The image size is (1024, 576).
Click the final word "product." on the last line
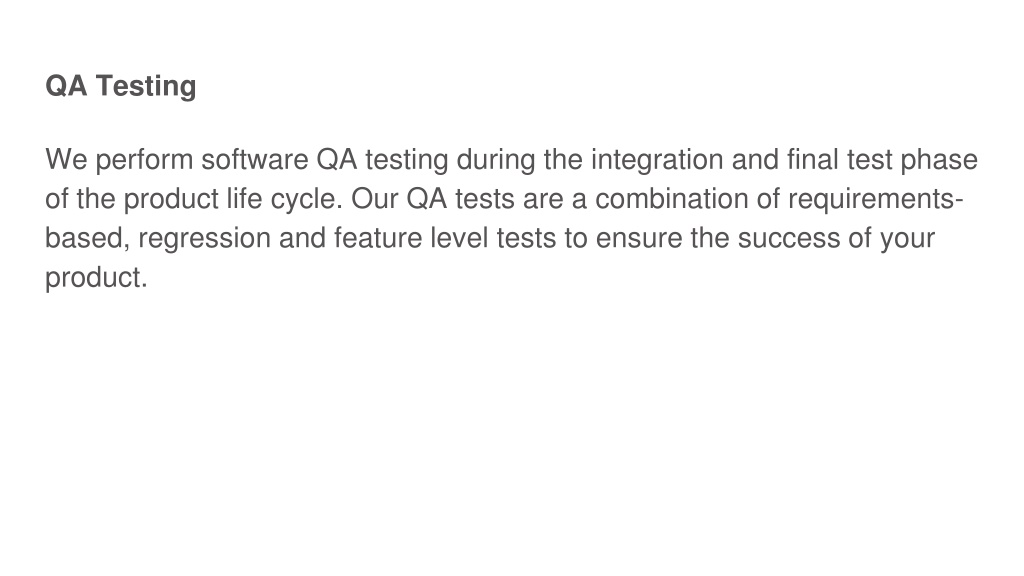point(97,278)
